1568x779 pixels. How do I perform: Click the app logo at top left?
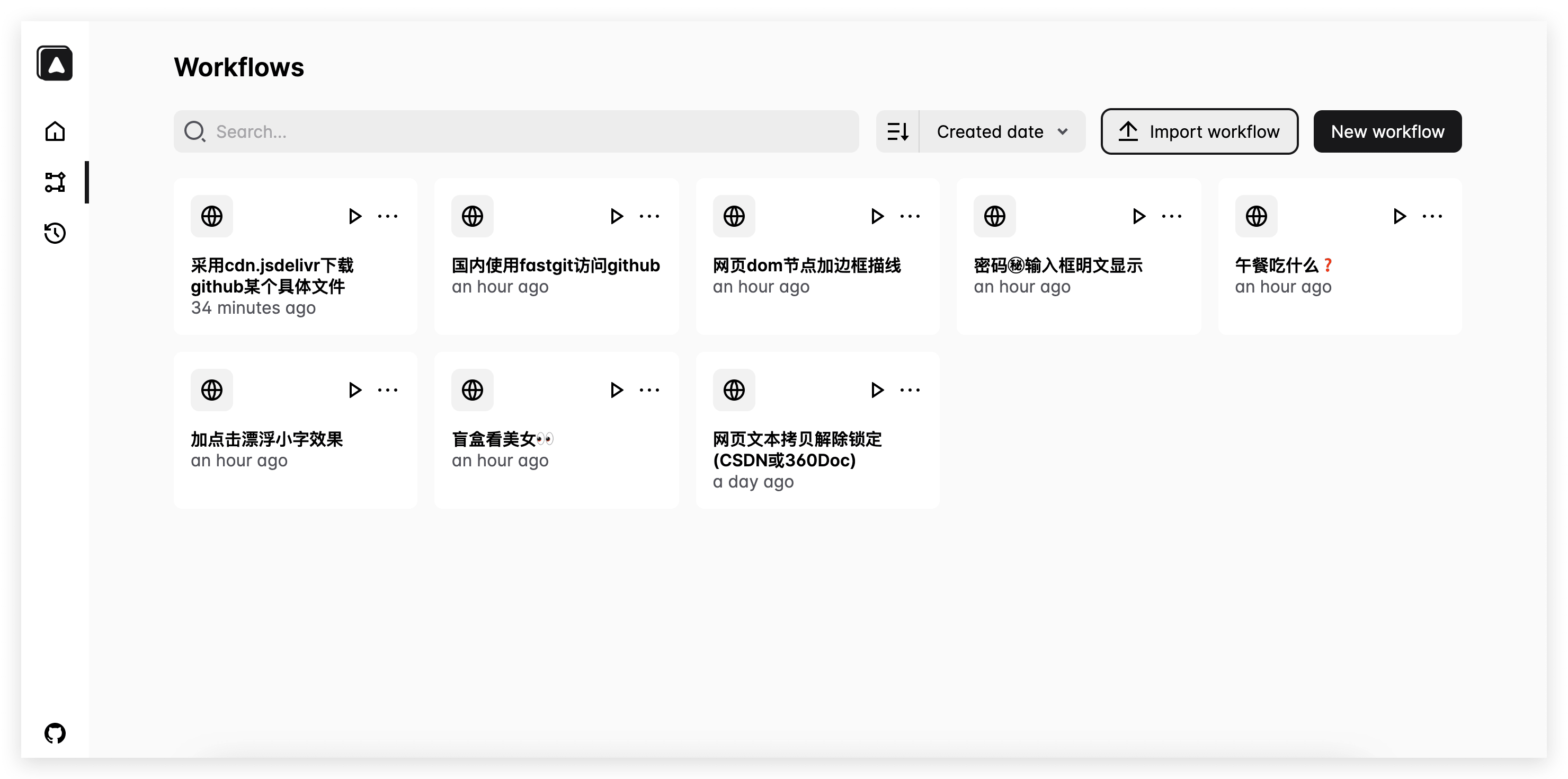point(54,63)
